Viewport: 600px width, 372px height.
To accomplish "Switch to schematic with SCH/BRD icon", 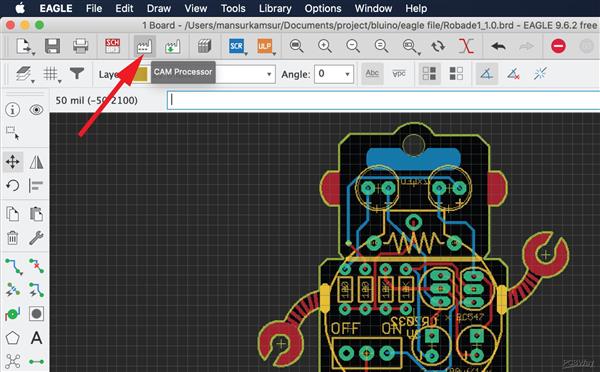I will (x=112, y=46).
